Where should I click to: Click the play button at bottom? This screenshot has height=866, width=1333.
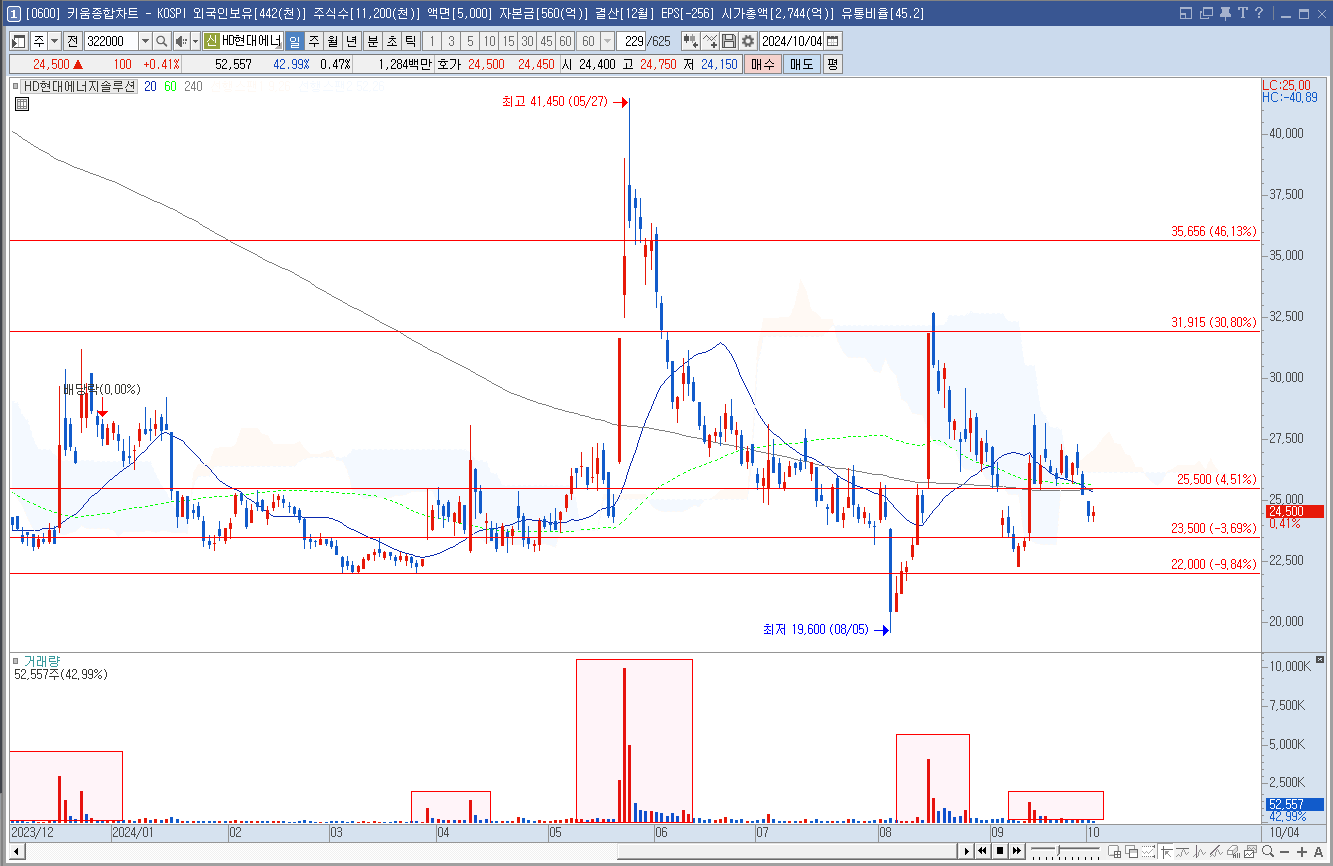click(x=967, y=851)
